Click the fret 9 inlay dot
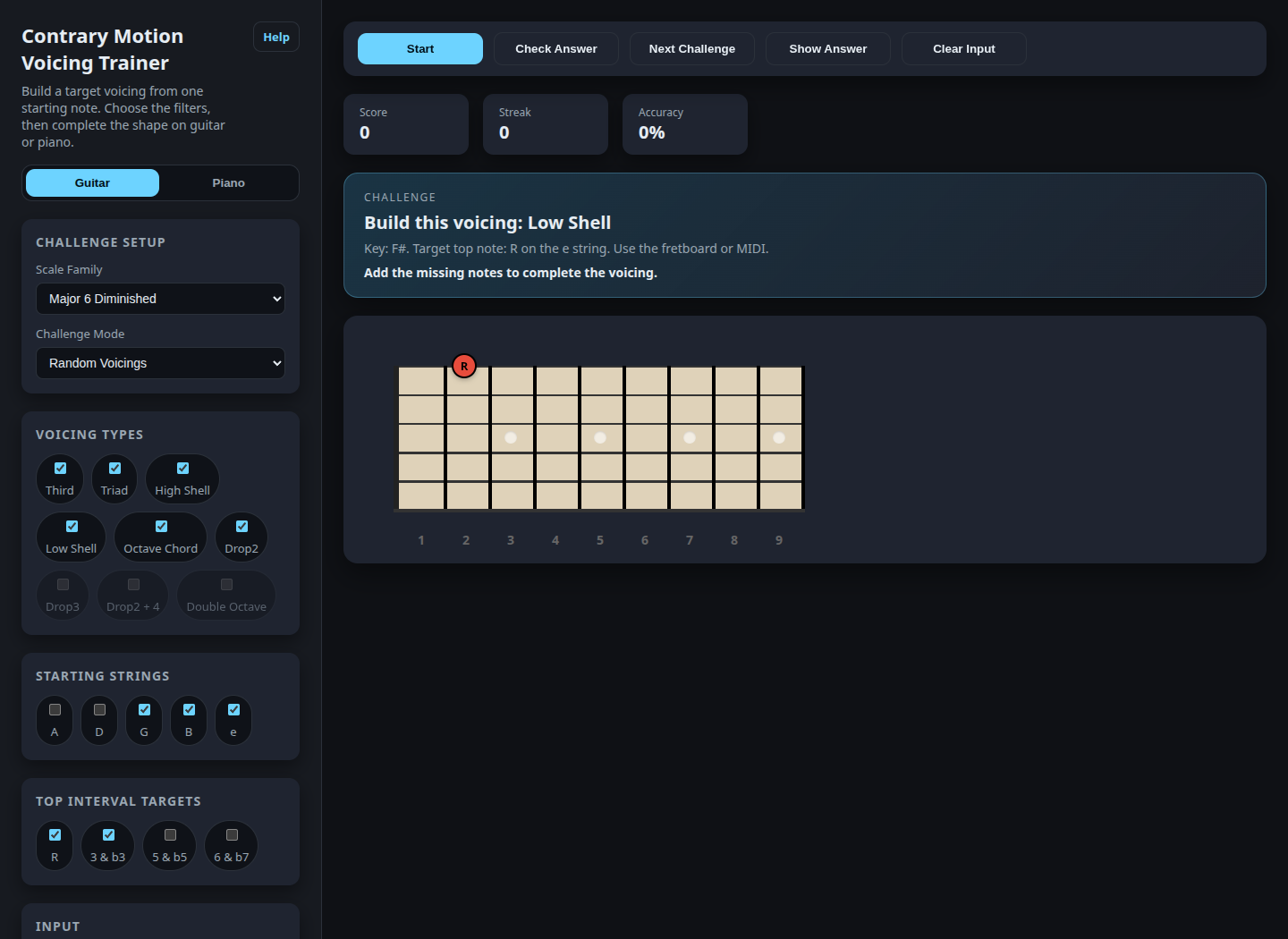Screen dimensions: 1288x939 (779, 437)
